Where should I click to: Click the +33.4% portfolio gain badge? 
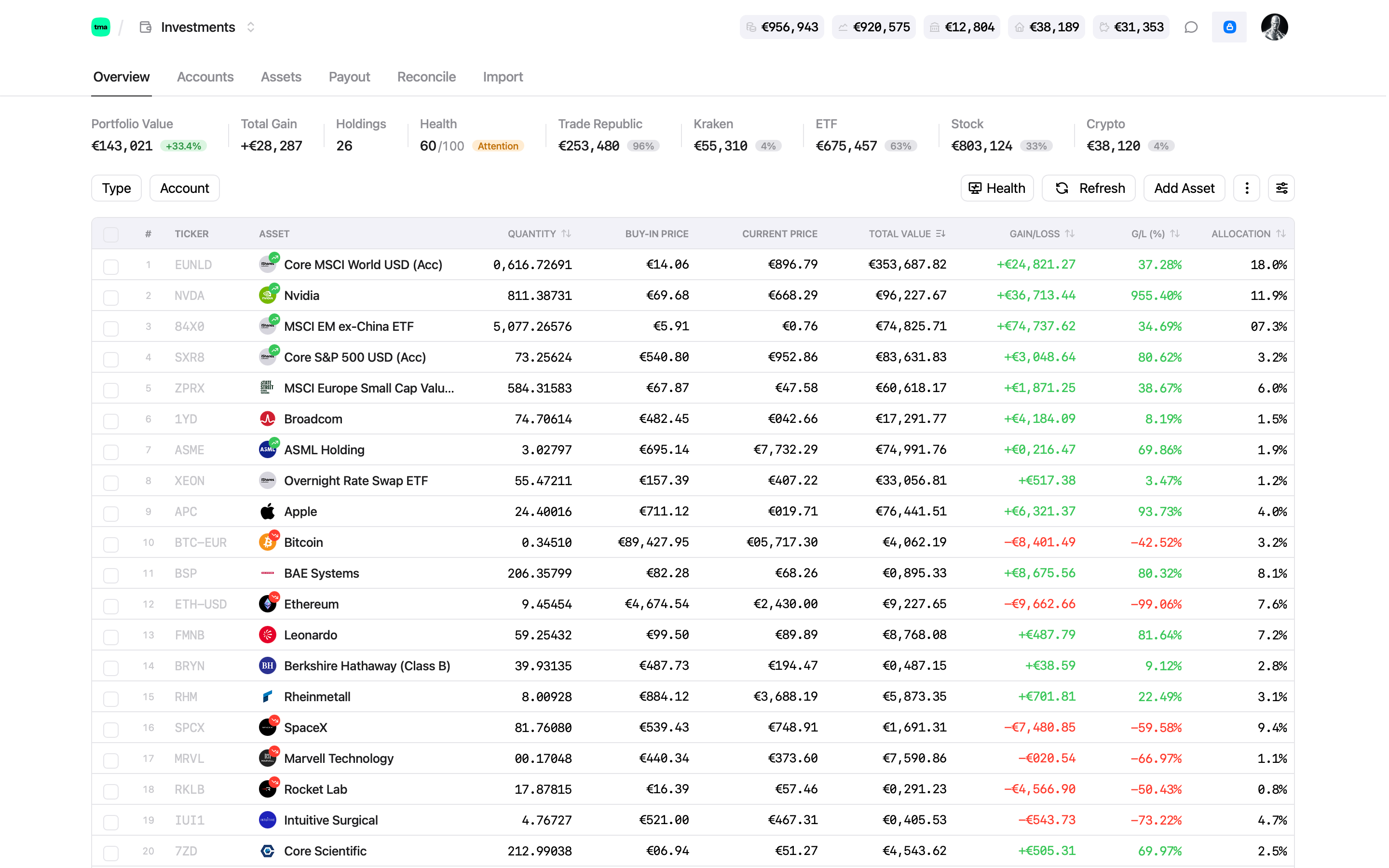[184, 147]
